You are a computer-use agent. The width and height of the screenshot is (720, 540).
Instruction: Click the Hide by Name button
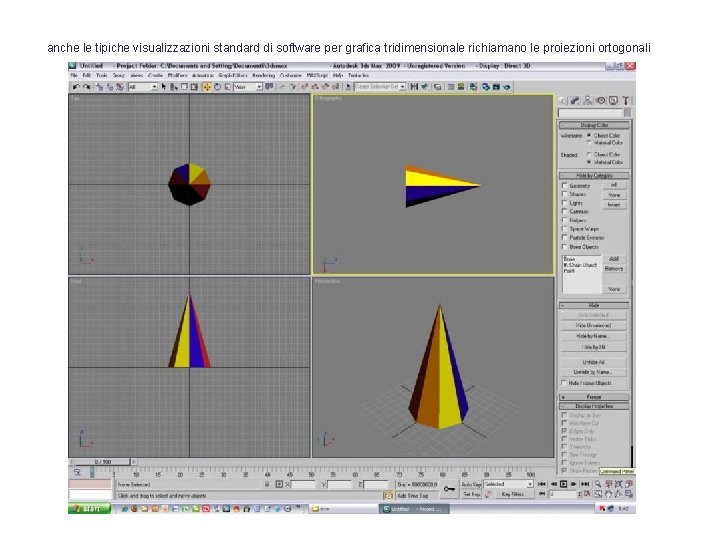tap(594, 336)
